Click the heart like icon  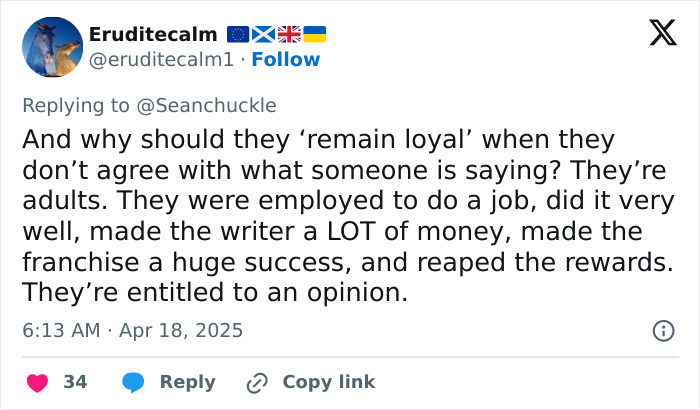[x=38, y=382]
